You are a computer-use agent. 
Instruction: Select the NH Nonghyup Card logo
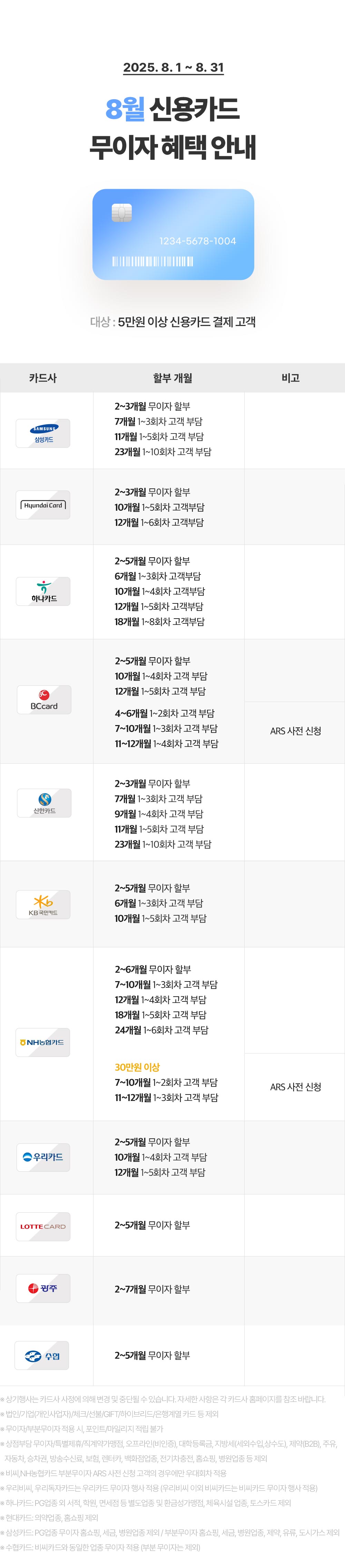click(x=43, y=1042)
